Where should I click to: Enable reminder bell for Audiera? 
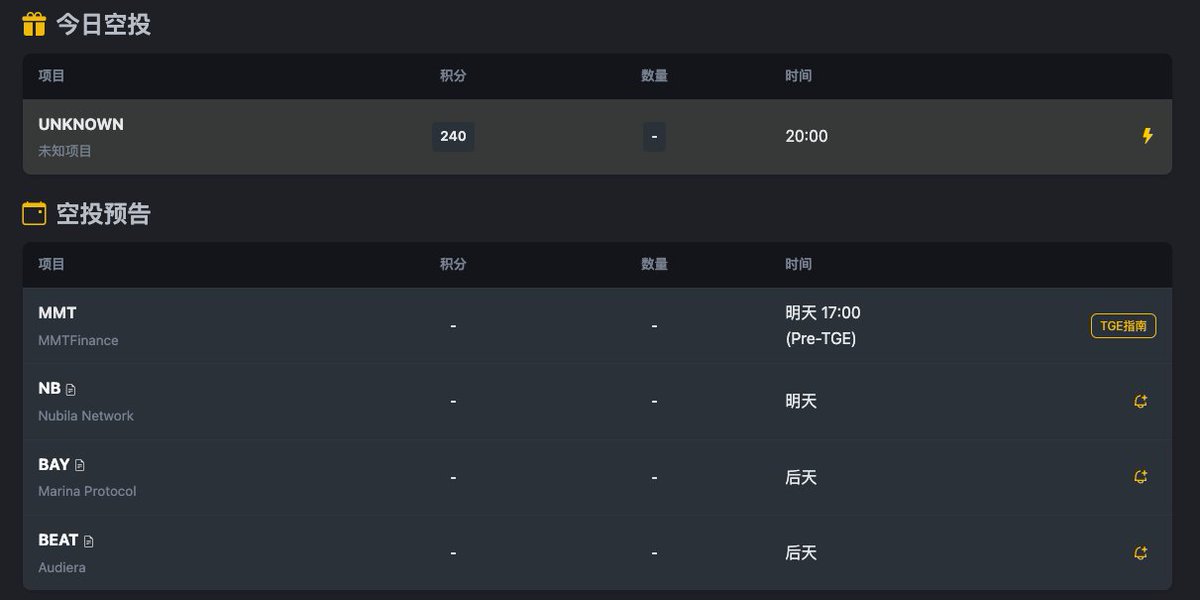[x=1140, y=553]
